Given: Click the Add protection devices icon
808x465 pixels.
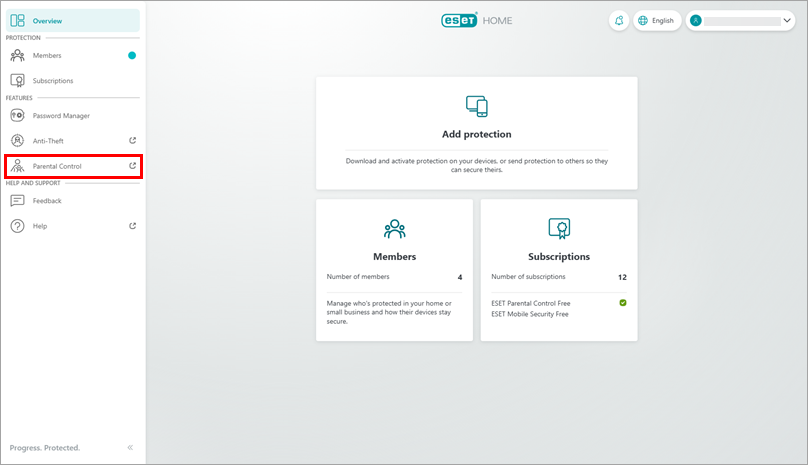Looking at the screenshot, I should point(476,107).
